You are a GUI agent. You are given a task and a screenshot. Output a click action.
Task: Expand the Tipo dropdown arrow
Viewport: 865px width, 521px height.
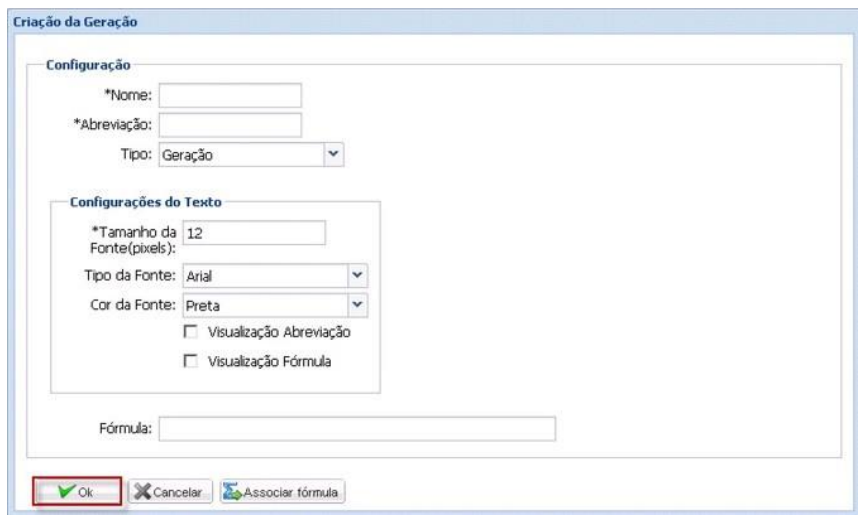tap(335, 155)
